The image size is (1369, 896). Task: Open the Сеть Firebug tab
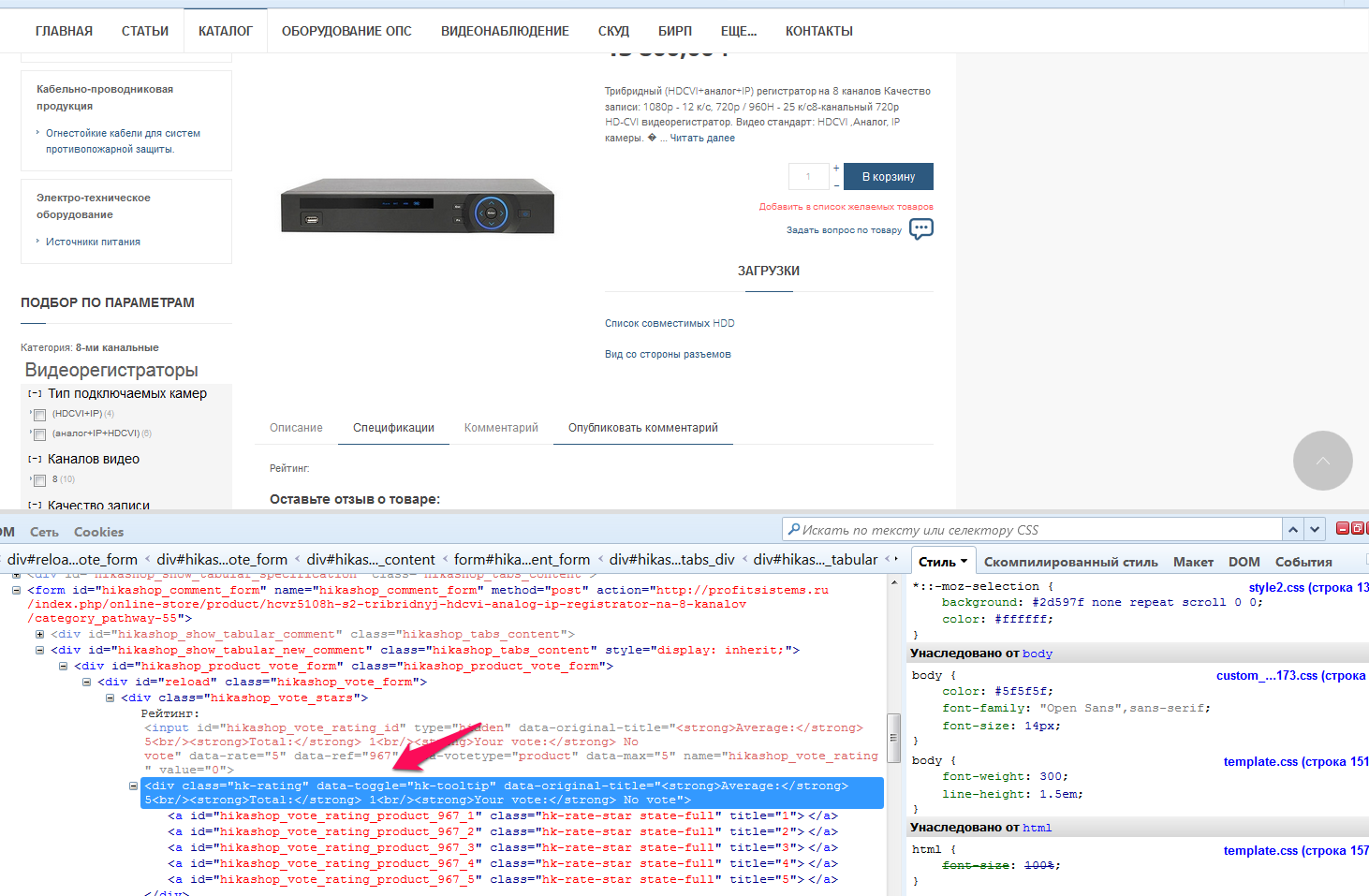(44, 532)
